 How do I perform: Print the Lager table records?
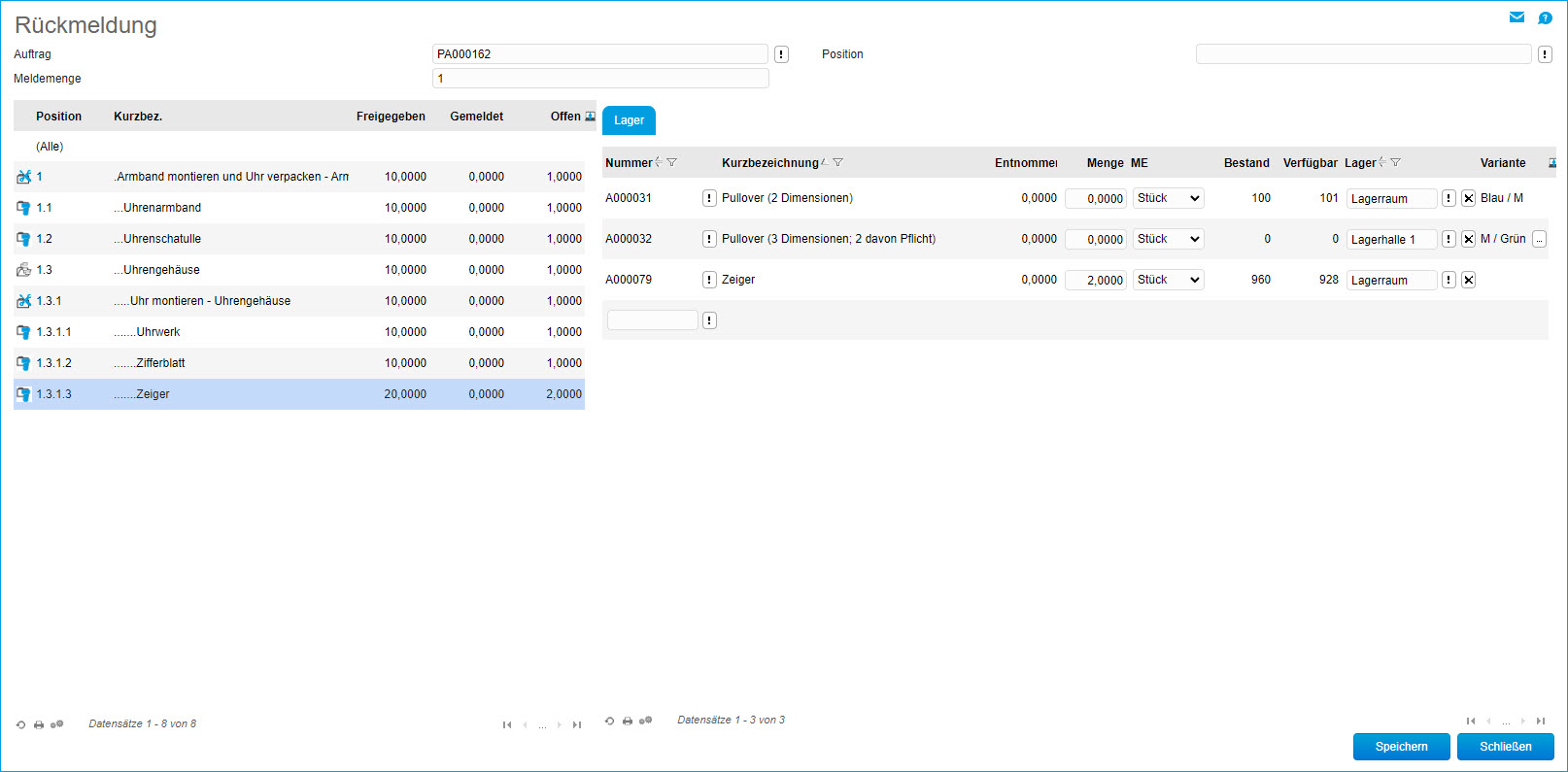click(x=628, y=721)
